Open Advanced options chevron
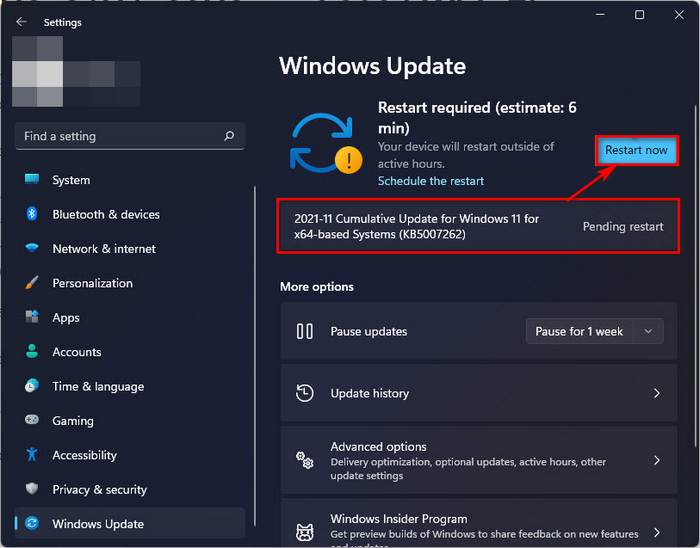Viewport: 700px width, 548px height. (x=657, y=460)
